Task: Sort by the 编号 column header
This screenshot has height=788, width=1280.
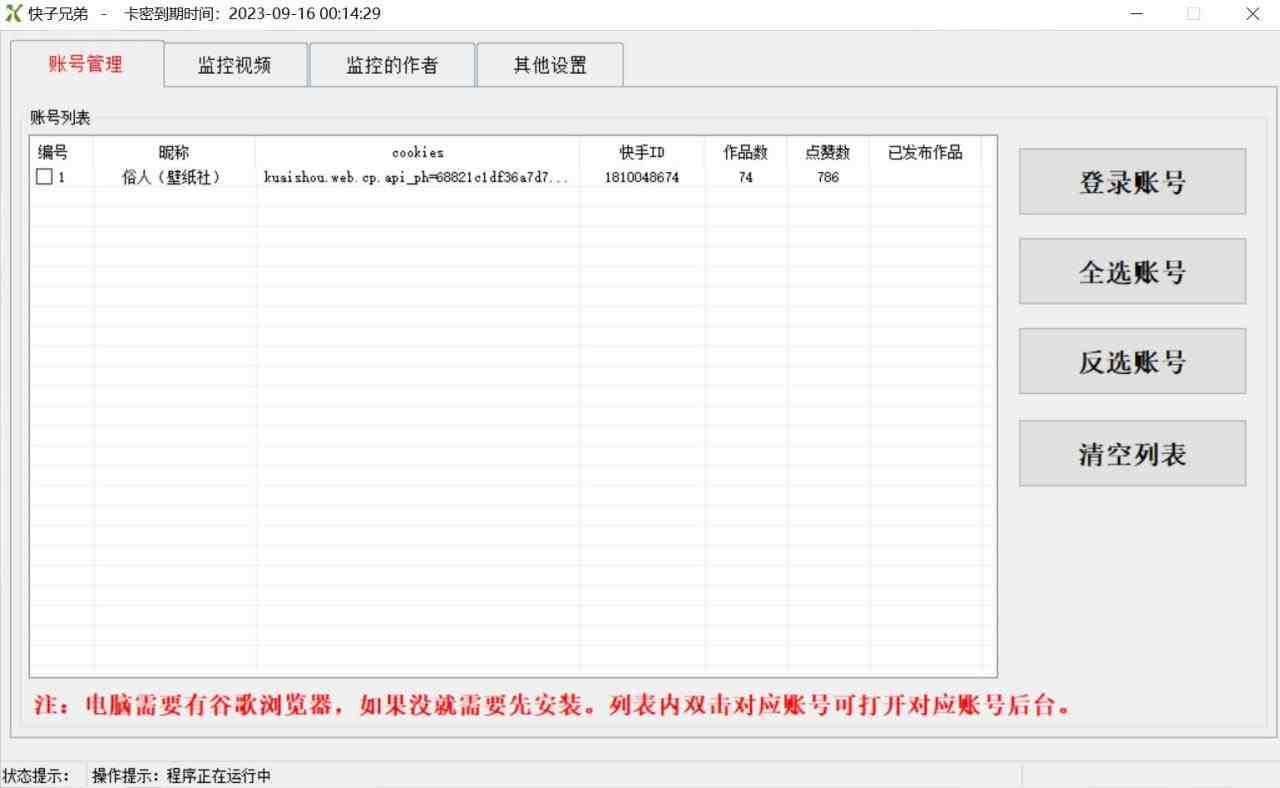Action: pyautogui.click(x=53, y=152)
